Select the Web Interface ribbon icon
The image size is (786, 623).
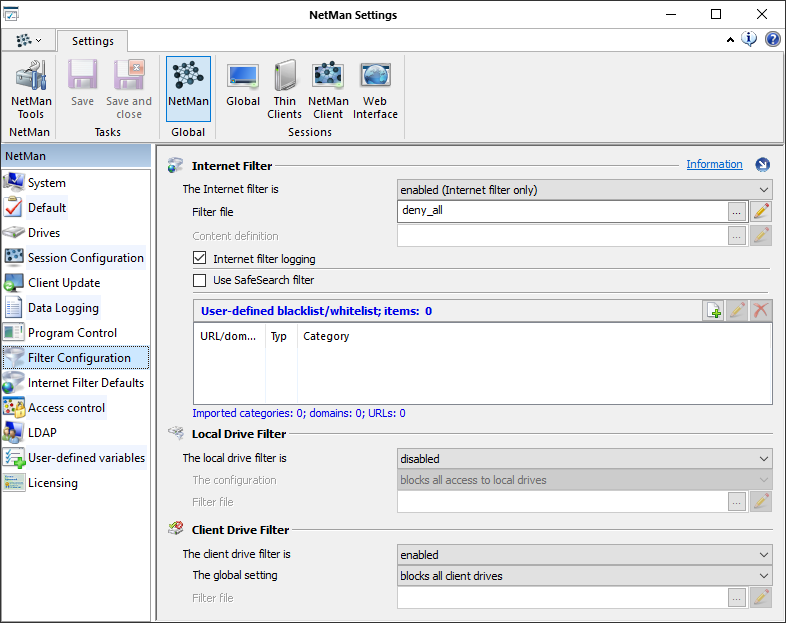pyautogui.click(x=375, y=88)
